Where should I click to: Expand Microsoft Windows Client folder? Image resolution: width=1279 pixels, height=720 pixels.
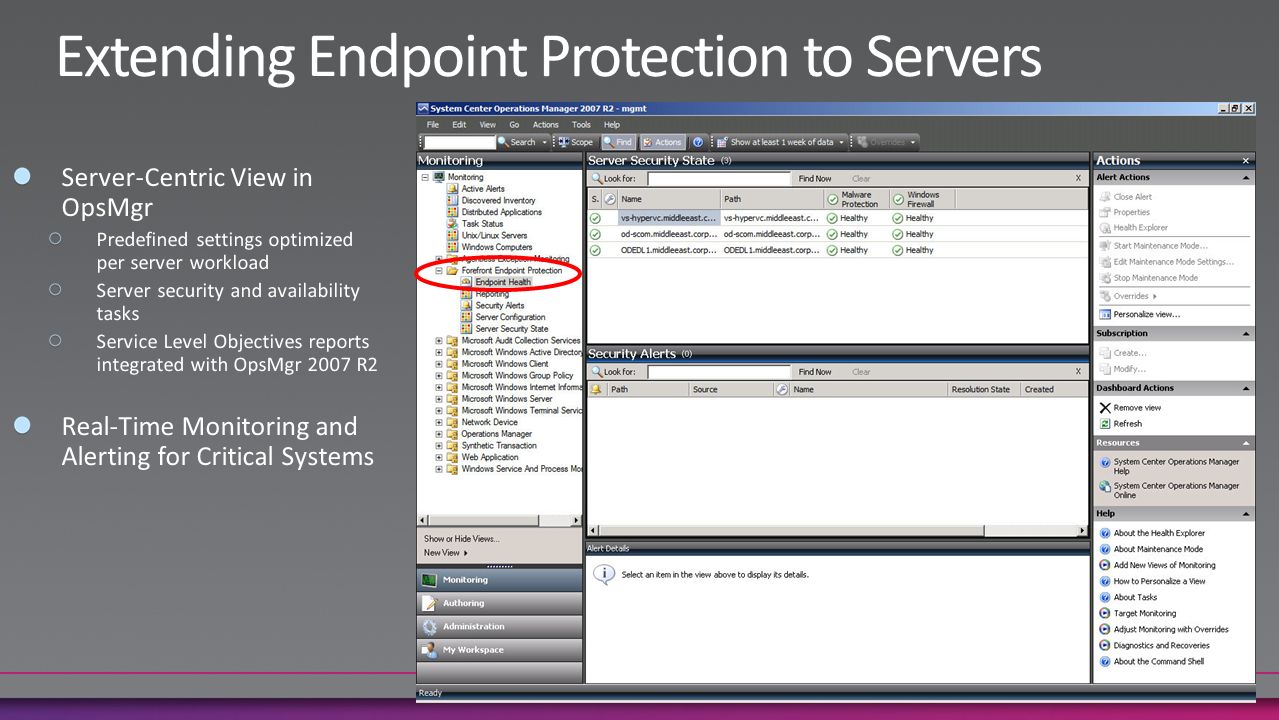point(439,364)
